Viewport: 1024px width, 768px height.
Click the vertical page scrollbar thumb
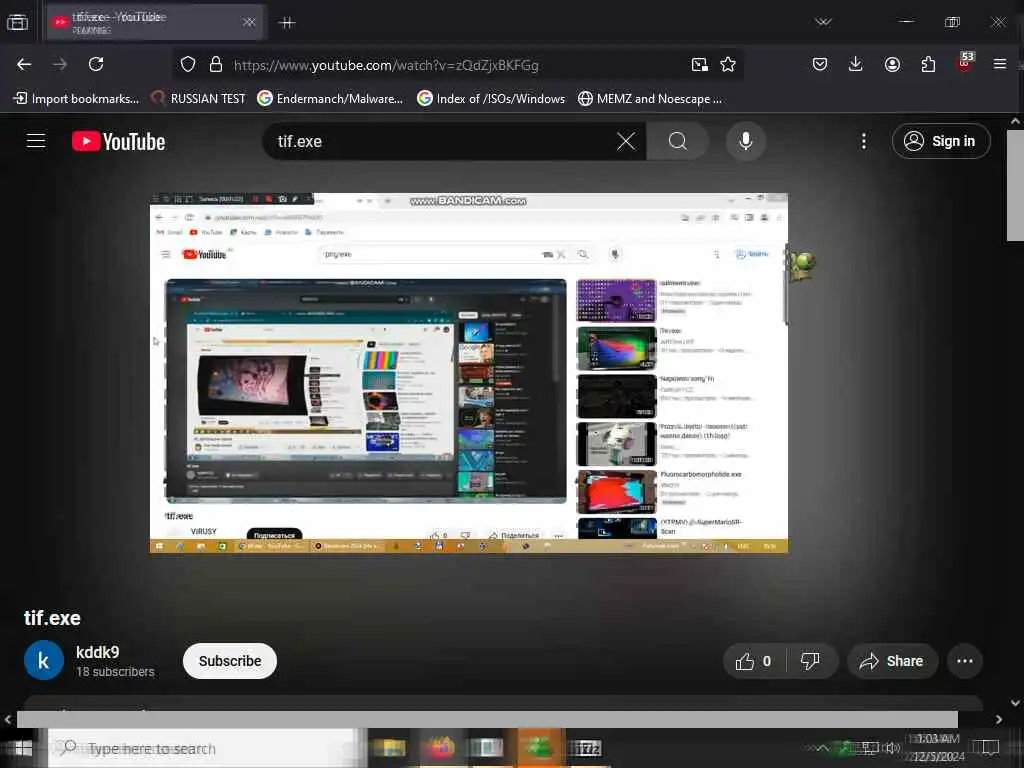pos(1015,185)
